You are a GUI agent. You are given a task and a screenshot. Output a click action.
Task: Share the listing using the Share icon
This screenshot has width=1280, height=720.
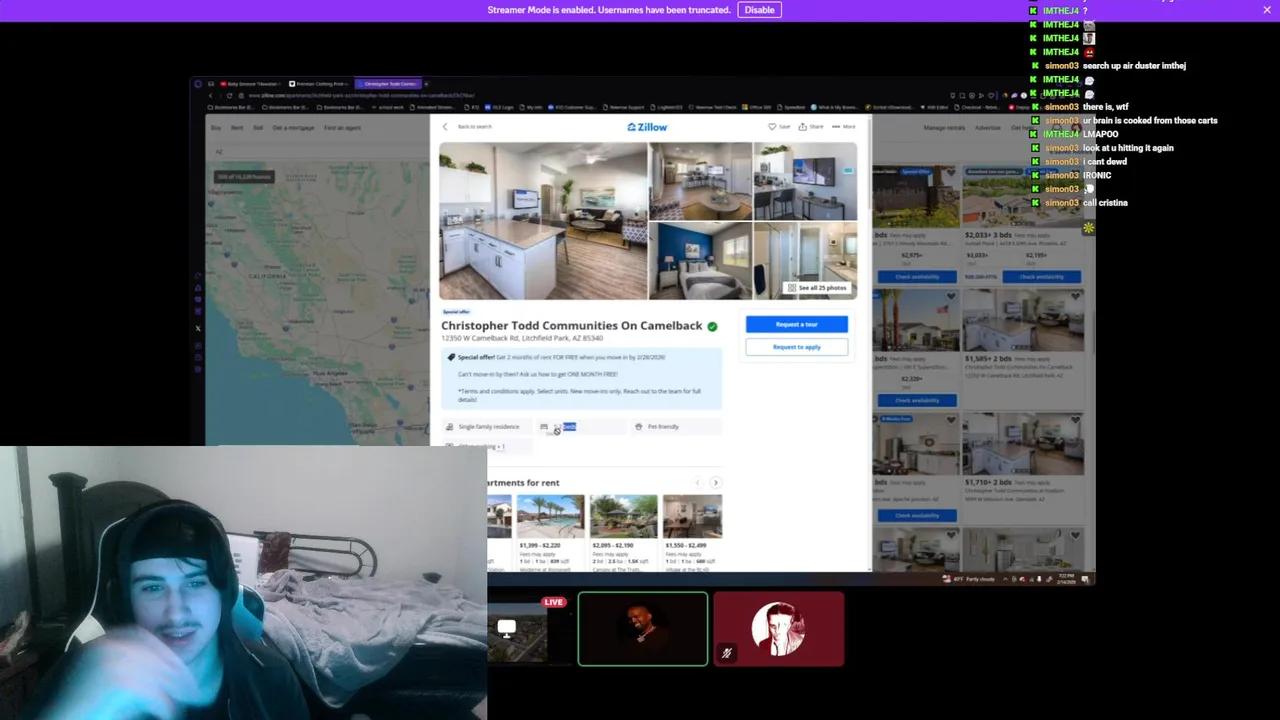pyautogui.click(x=811, y=127)
